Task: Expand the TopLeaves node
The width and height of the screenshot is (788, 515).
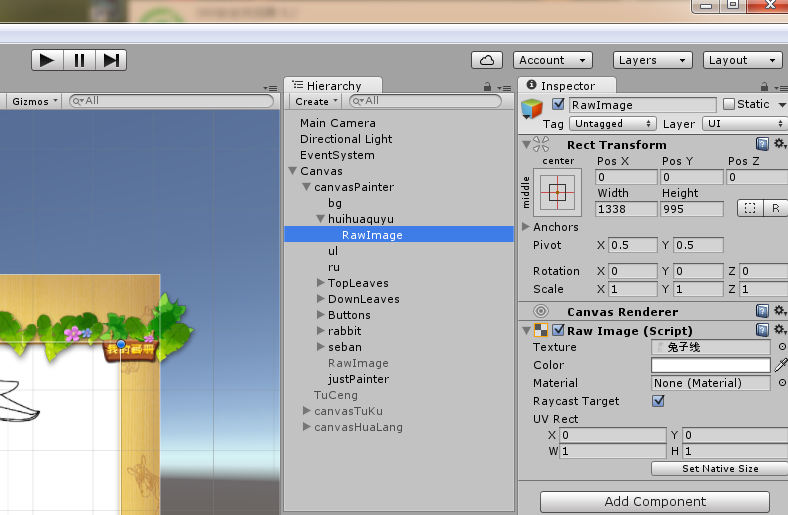Action: coord(321,283)
